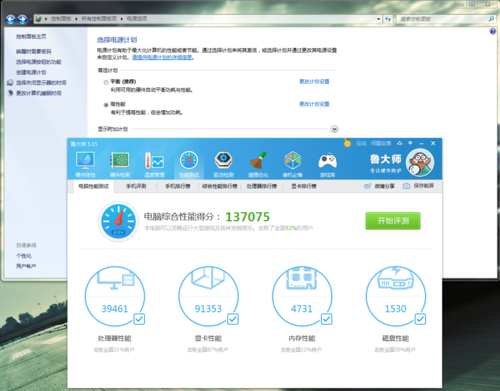
Task: Click the 保存截屏 camera screenshot icon
Action: [406, 186]
